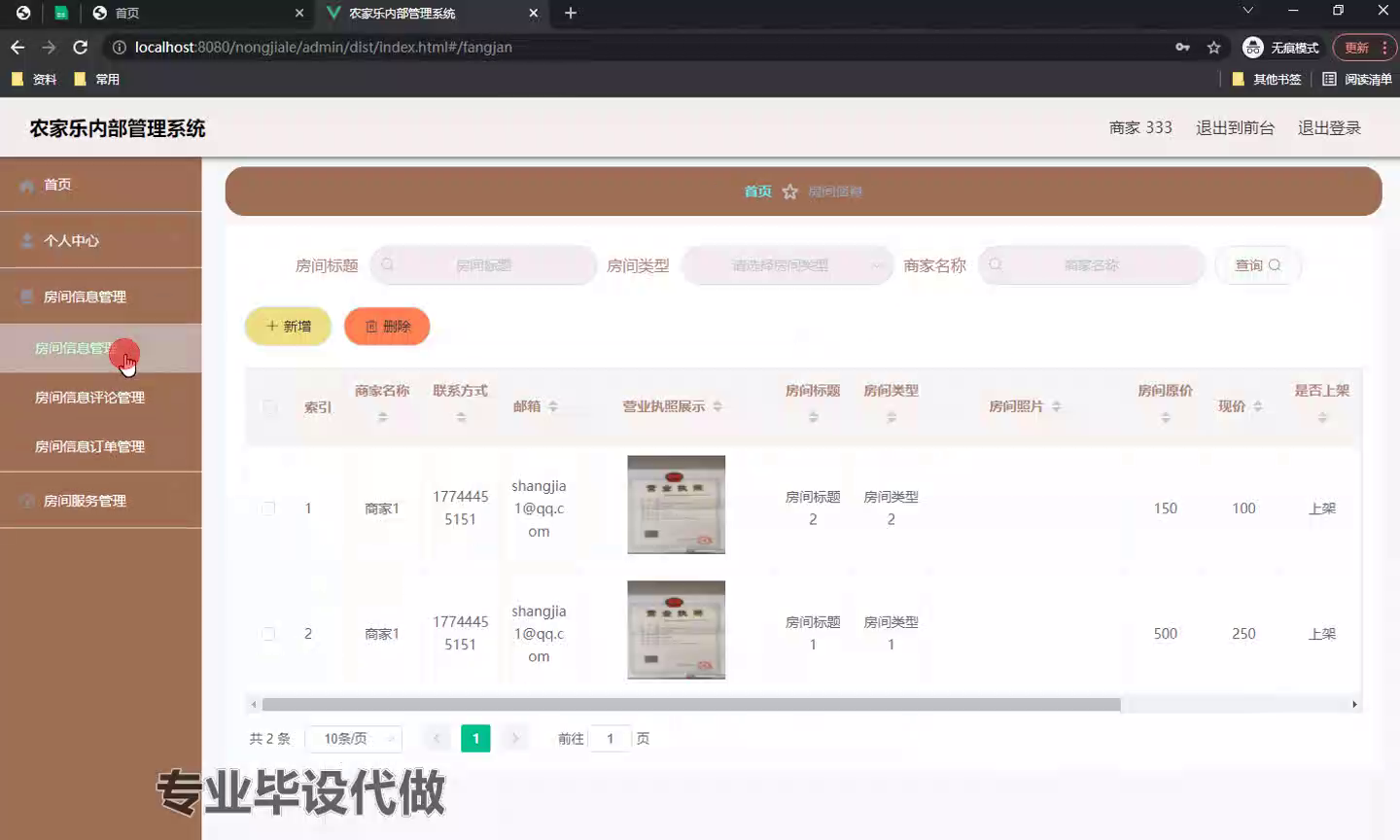The image size is (1400, 840).
Task: Click the 查询 search button
Action: [x=1257, y=264]
